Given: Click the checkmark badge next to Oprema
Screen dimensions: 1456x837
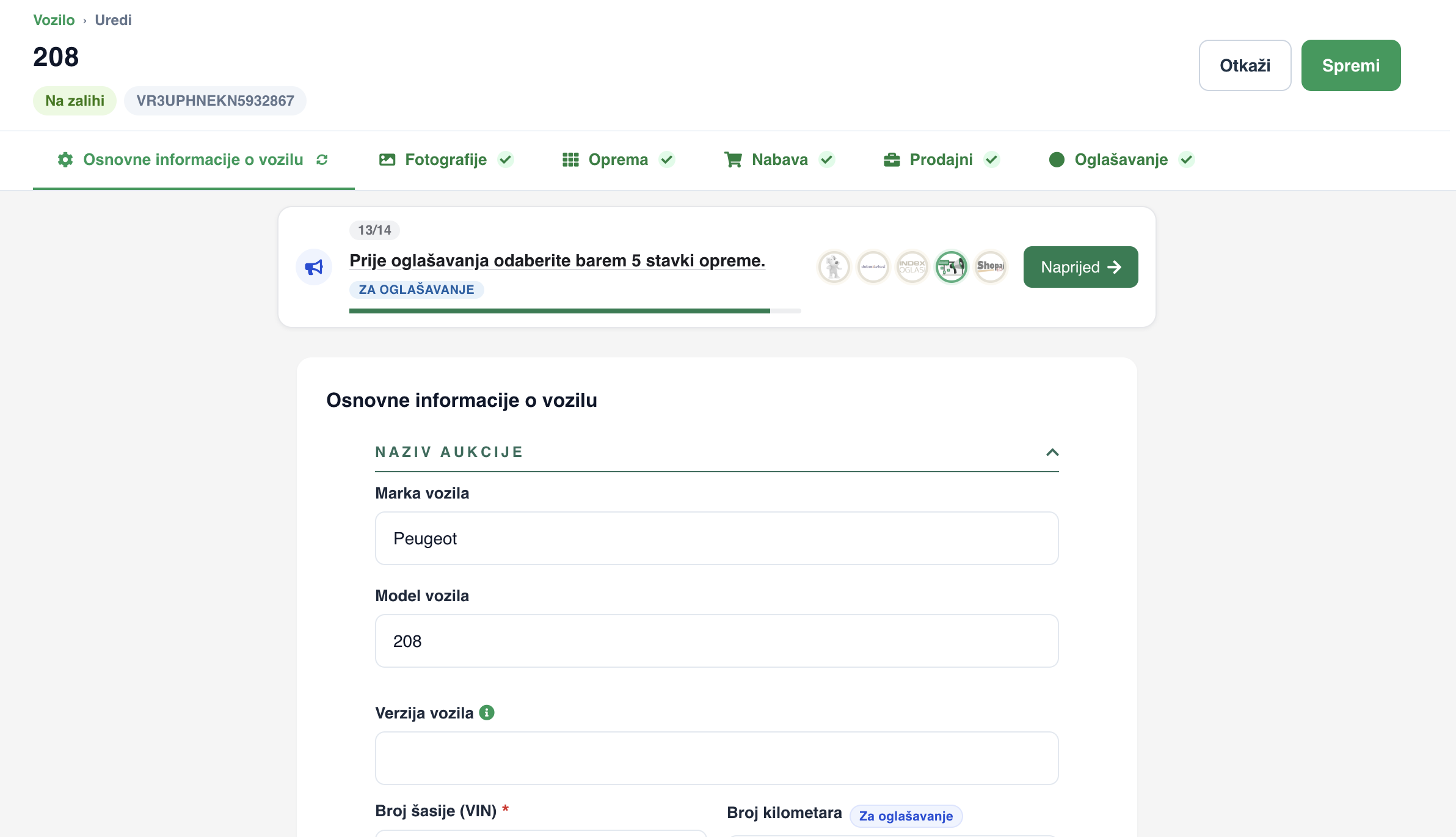Looking at the screenshot, I should (x=667, y=159).
